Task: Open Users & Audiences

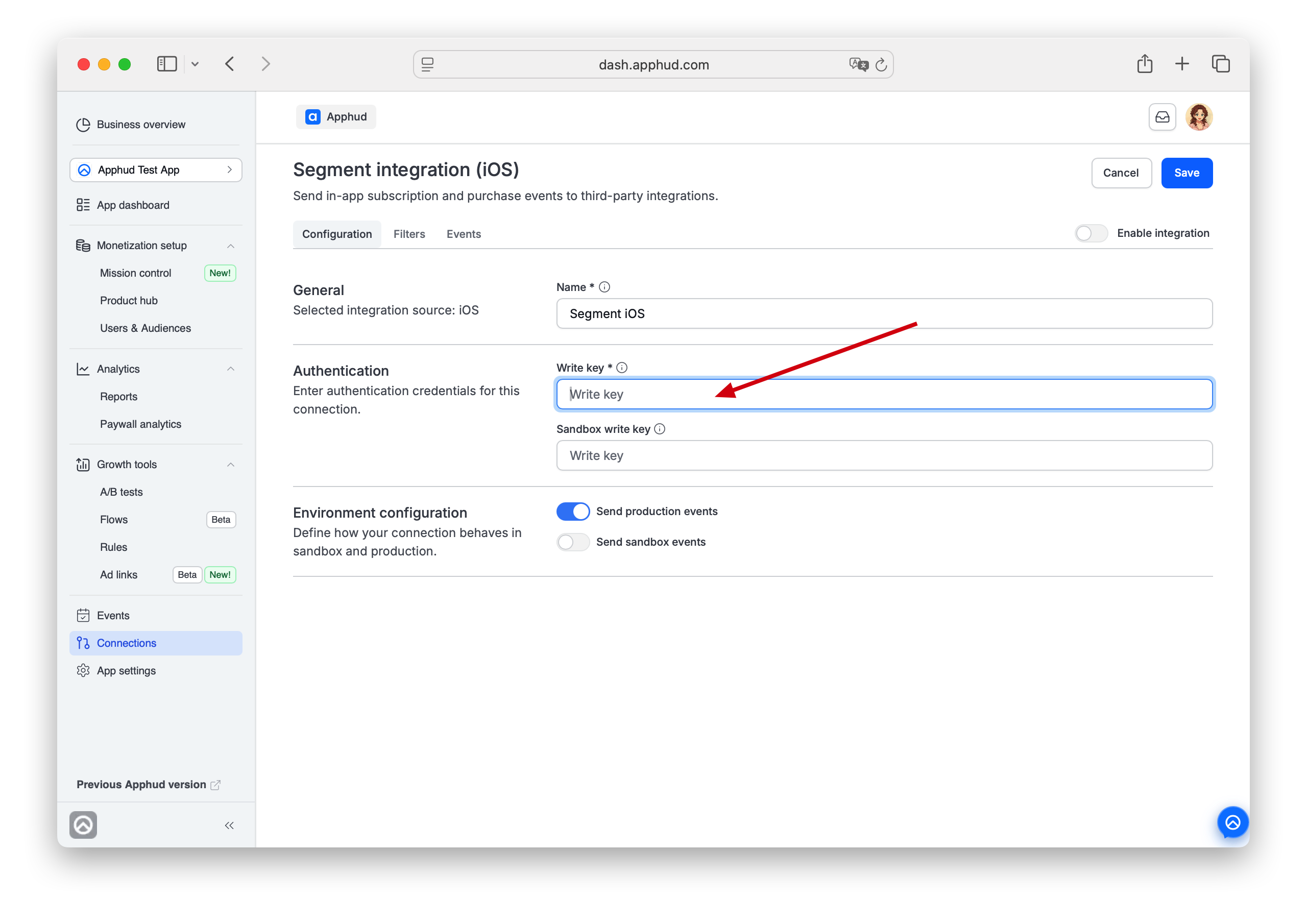Action: pos(145,328)
